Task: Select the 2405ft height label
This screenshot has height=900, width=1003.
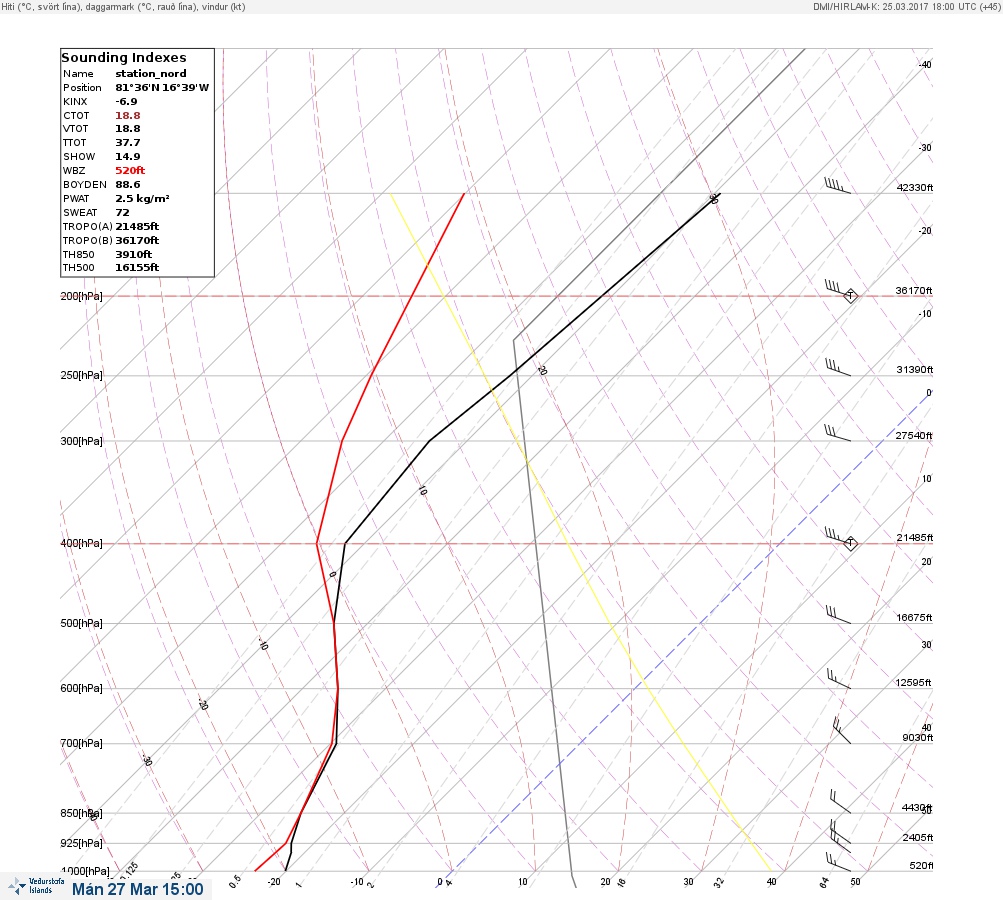Action: (x=918, y=838)
